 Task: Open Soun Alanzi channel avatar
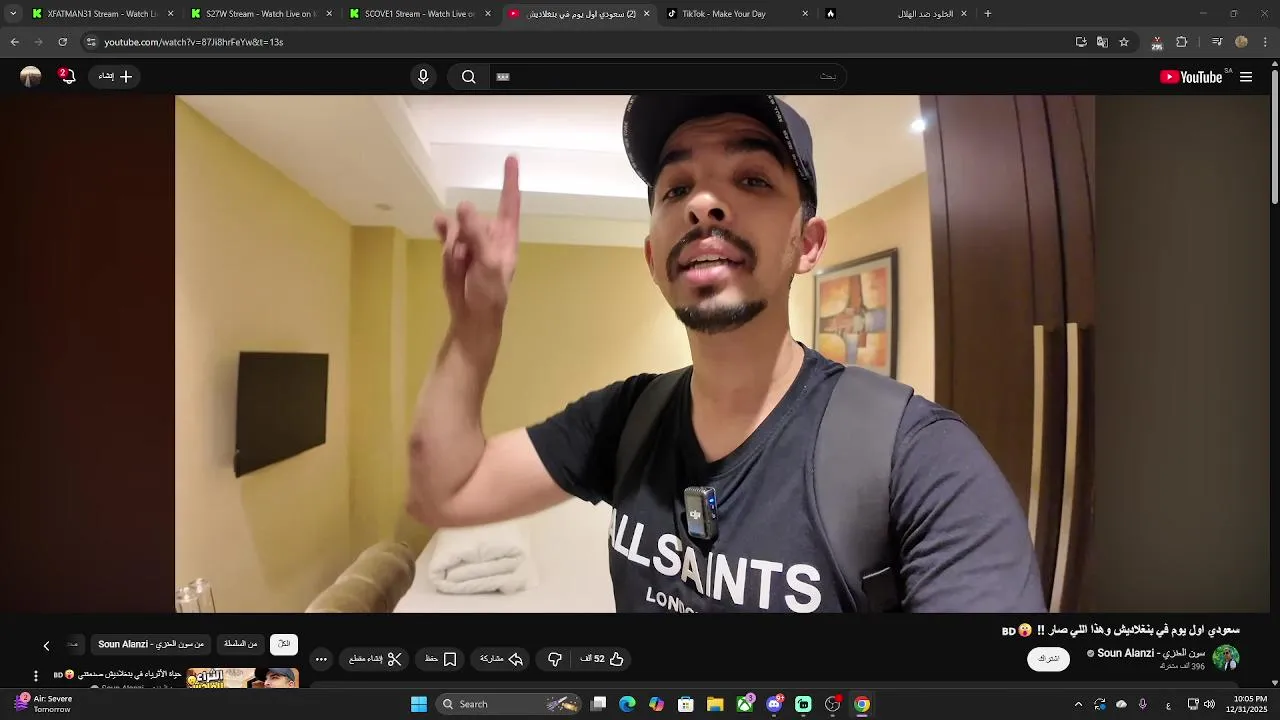[x=1226, y=658]
